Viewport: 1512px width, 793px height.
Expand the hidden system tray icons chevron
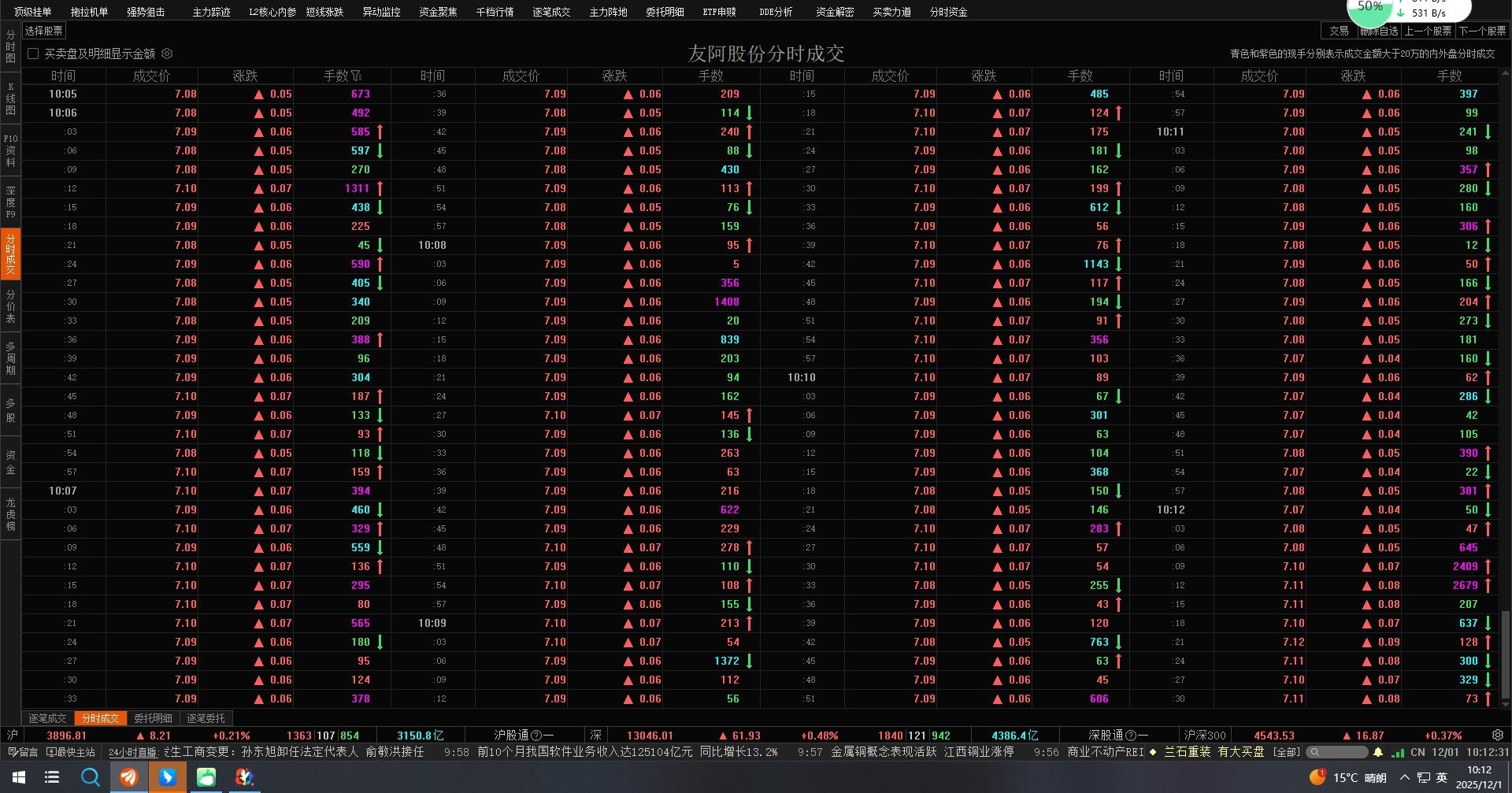(1404, 777)
